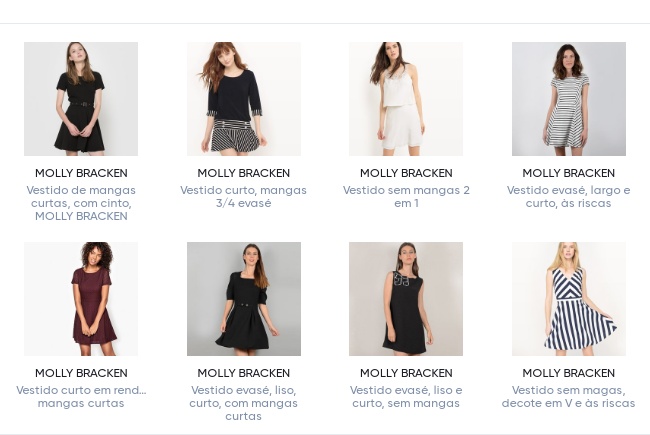This screenshot has width=650, height=435.
Task: Open 'Vestido curto em renda' product link
Action: pos(81,396)
